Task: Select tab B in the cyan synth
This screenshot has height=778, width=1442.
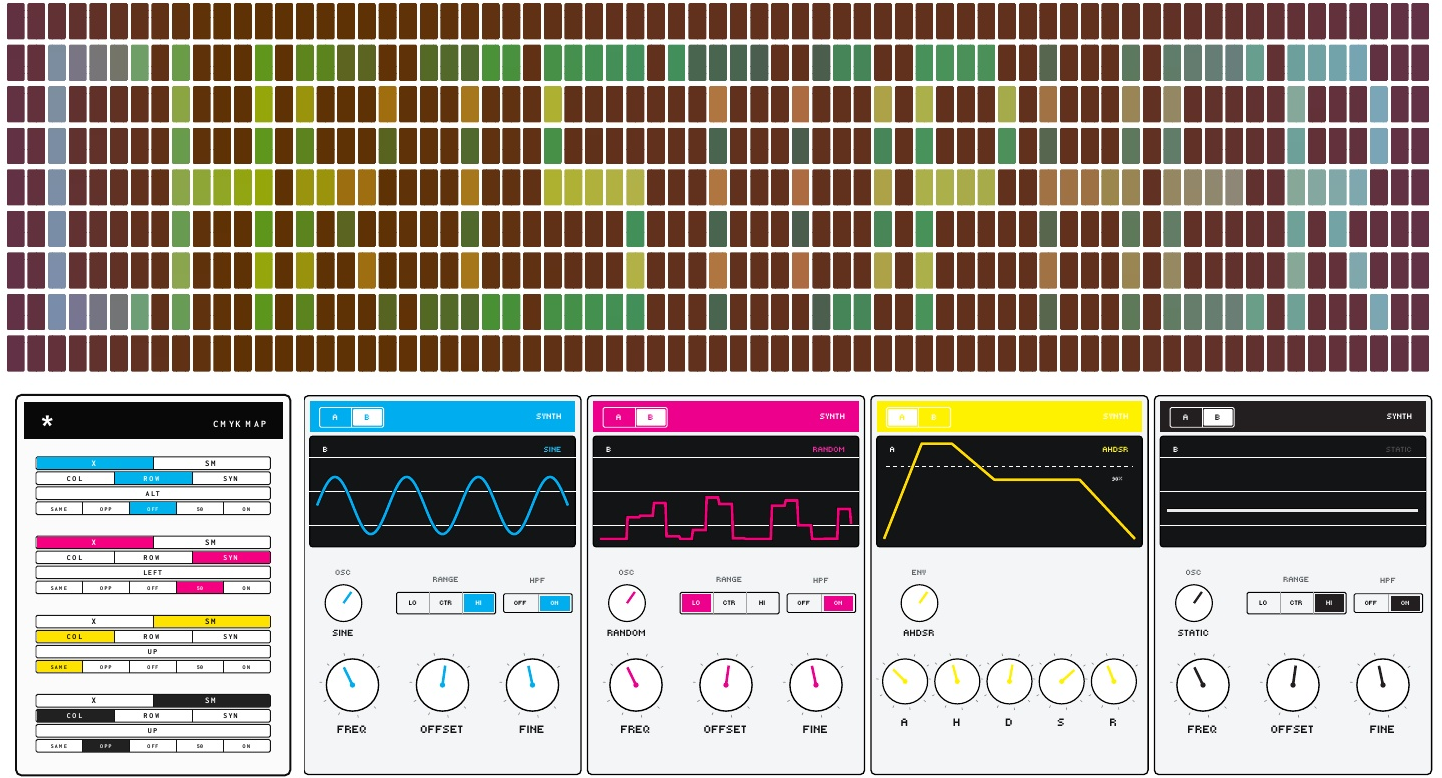Action: coord(367,417)
